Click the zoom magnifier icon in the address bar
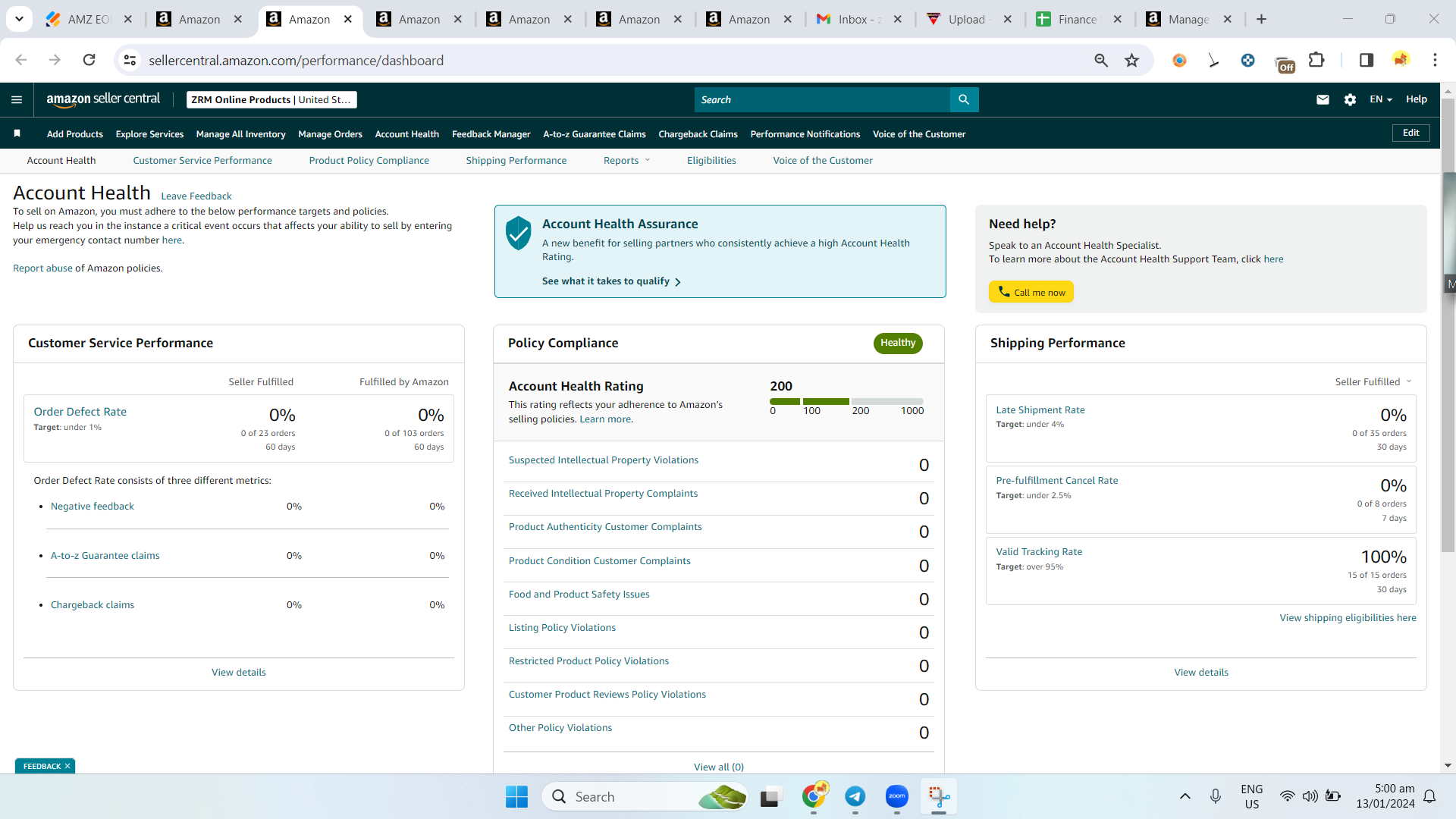This screenshot has height=819, width=1456. pyautogui.click(x=1101, y=60)
